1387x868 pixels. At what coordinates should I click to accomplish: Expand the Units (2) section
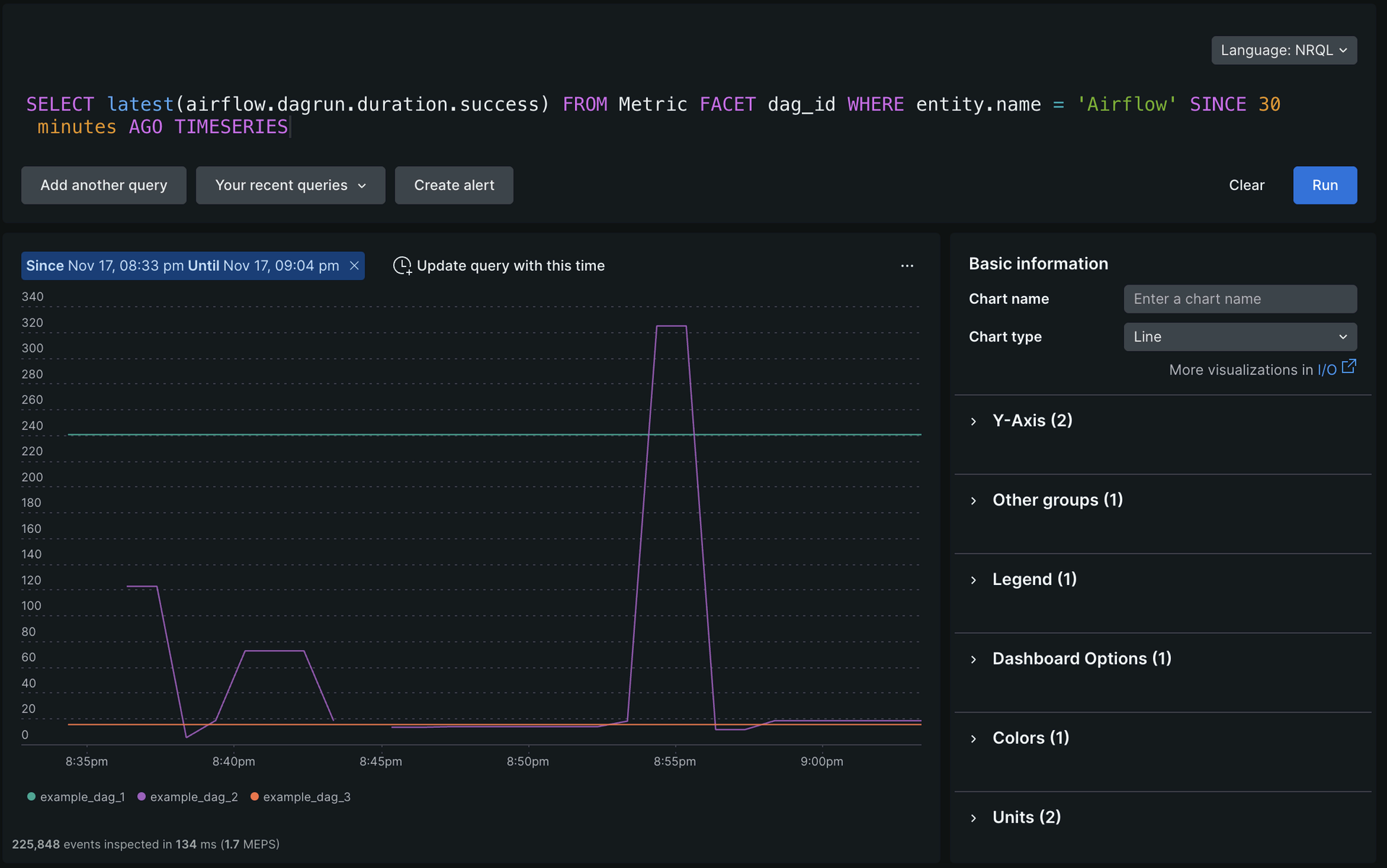click(1026, 817)
